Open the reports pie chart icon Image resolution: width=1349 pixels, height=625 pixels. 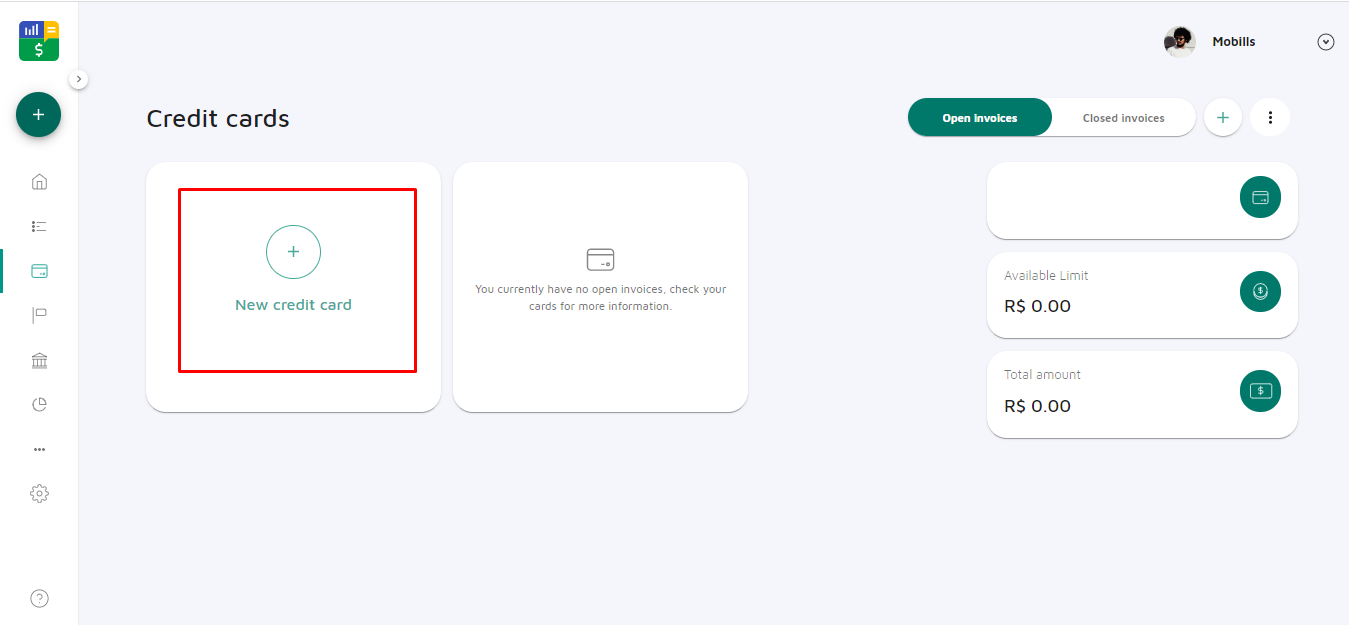[39, 405]
